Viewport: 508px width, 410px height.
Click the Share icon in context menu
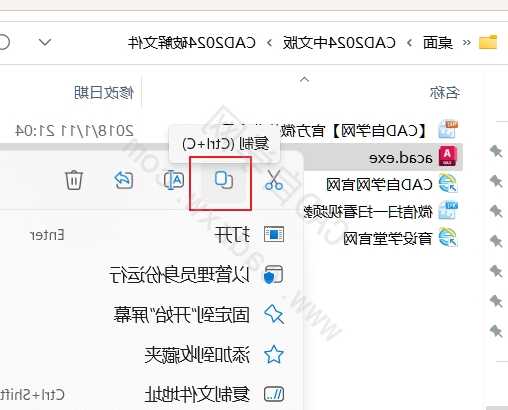(124, 180)
